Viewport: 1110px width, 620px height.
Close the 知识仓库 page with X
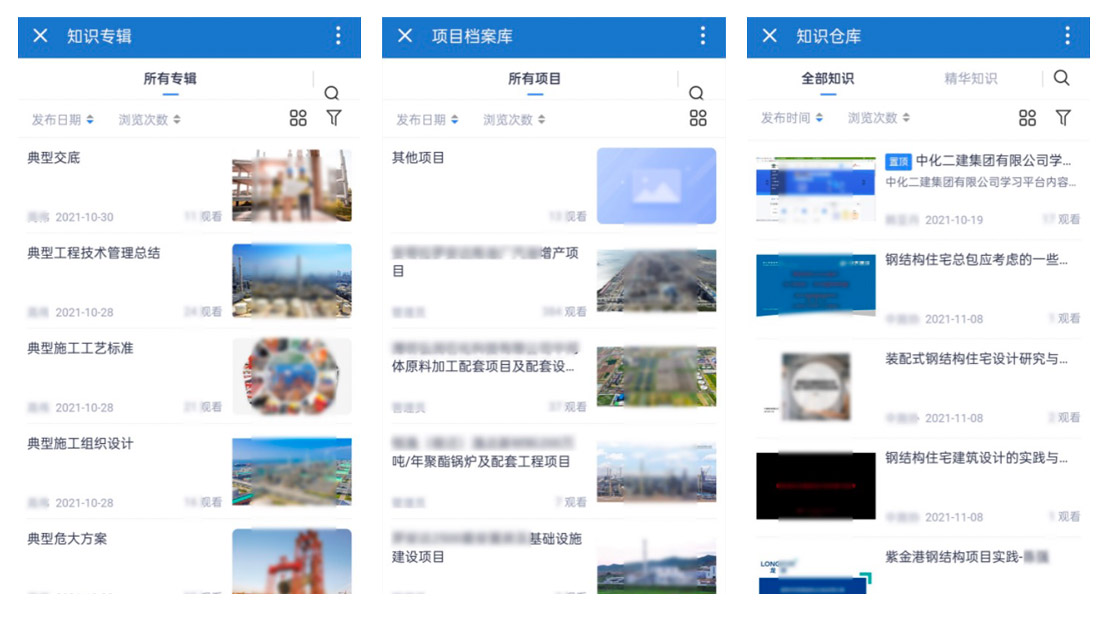coord(769,36)
